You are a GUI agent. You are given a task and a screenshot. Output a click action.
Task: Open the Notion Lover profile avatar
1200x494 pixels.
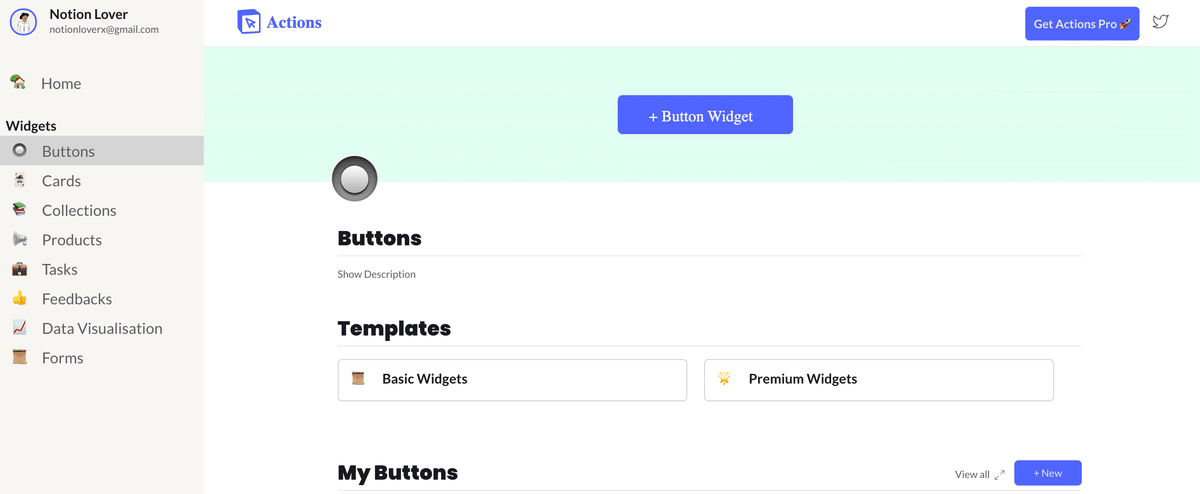[23, 22]
